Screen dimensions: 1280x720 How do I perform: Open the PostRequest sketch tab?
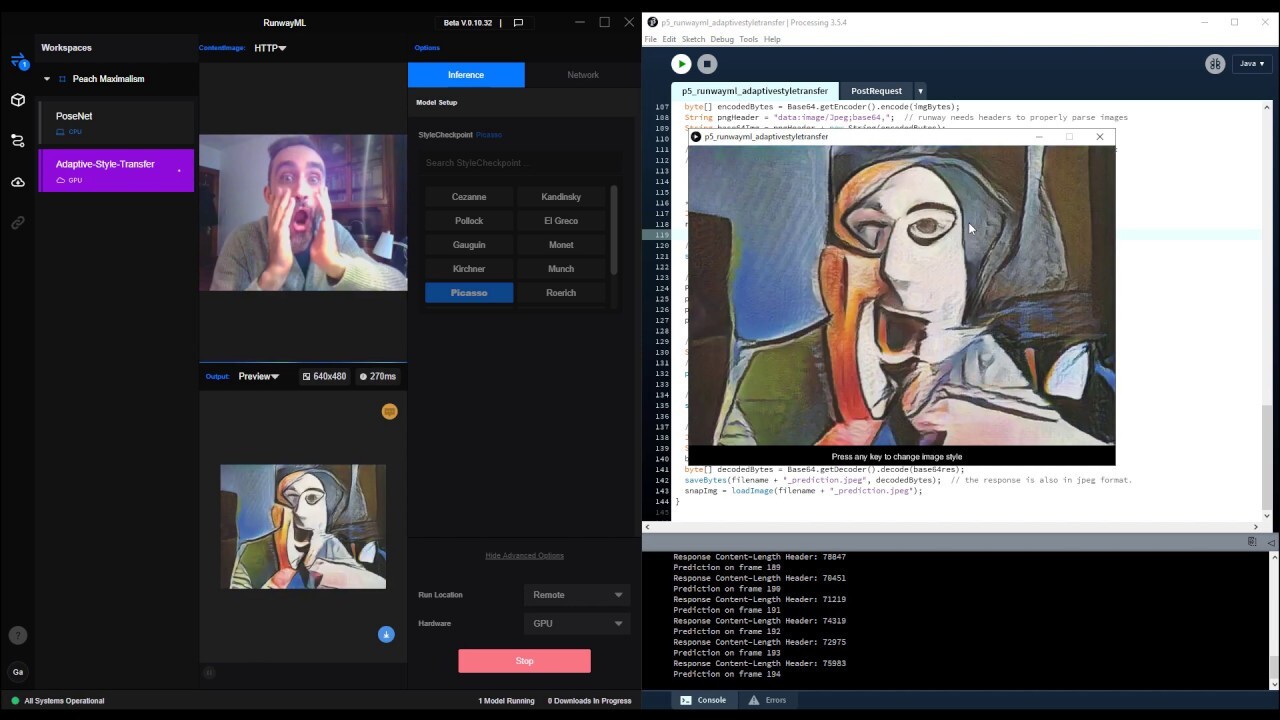(x=876, y=91)
